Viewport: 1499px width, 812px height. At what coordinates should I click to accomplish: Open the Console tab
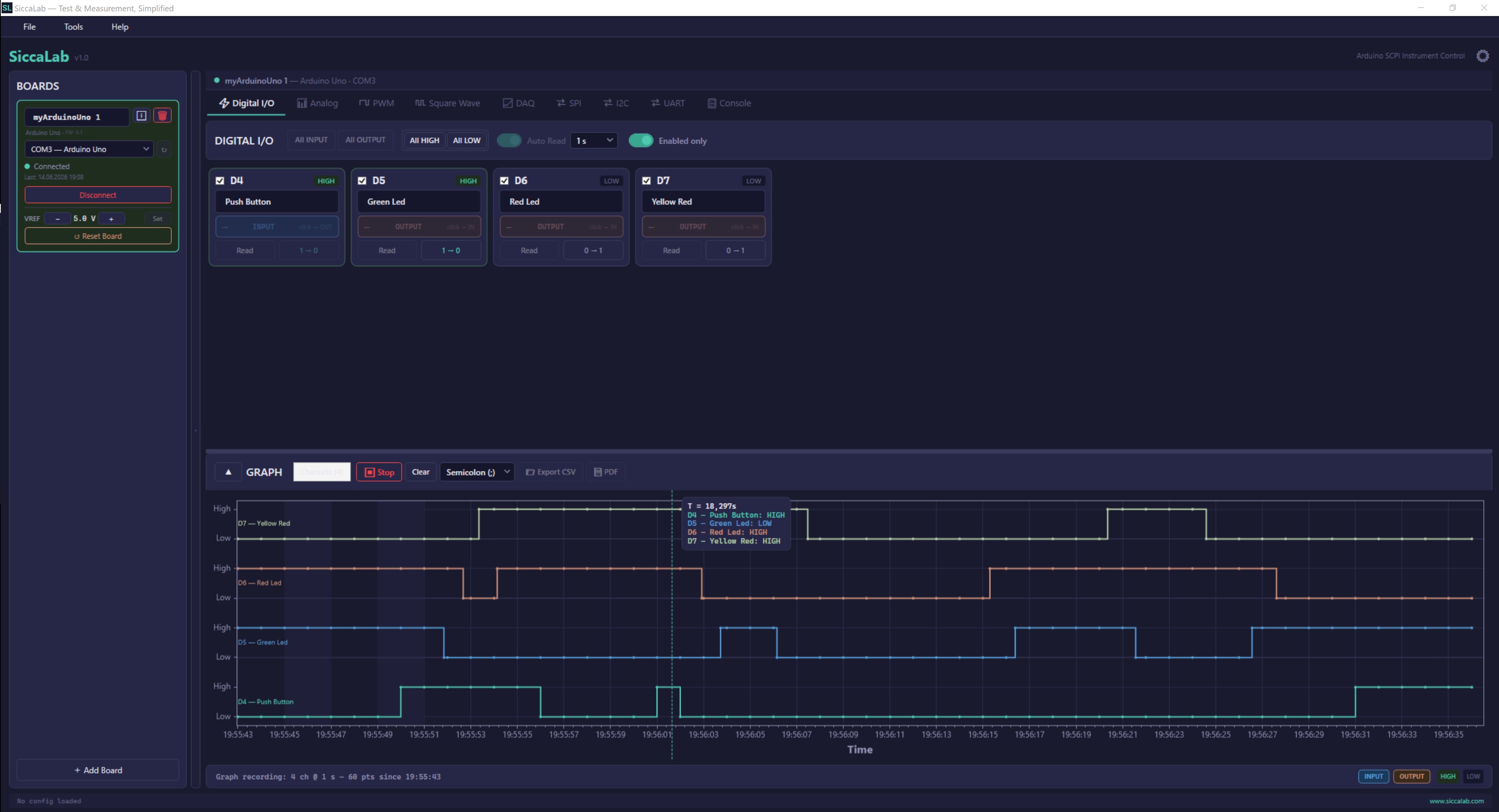click(x=729, y=103)
